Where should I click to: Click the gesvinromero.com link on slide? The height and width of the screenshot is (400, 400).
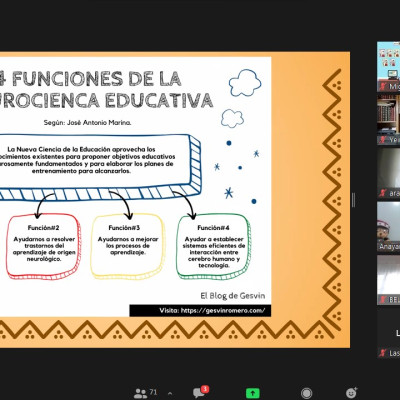pos(223,310)
